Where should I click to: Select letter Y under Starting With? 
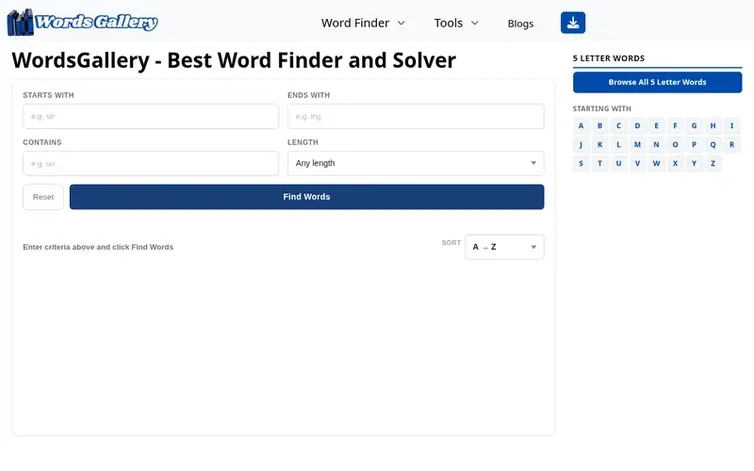pos(694,164)
